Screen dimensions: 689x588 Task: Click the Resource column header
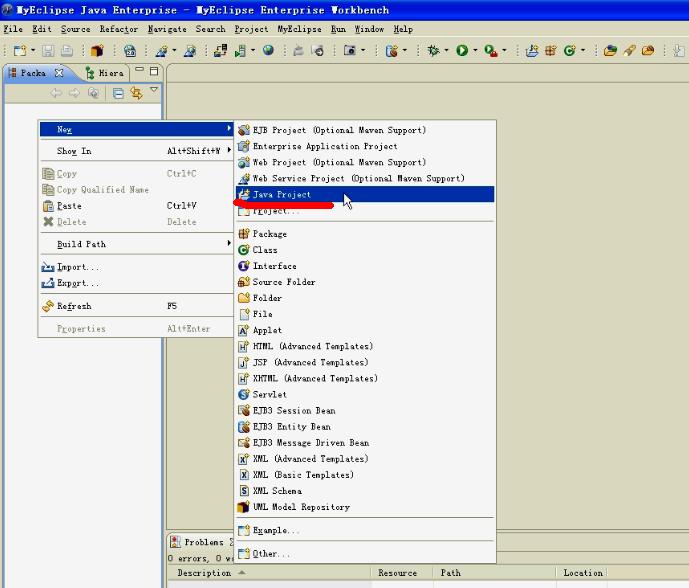point(403,573)
